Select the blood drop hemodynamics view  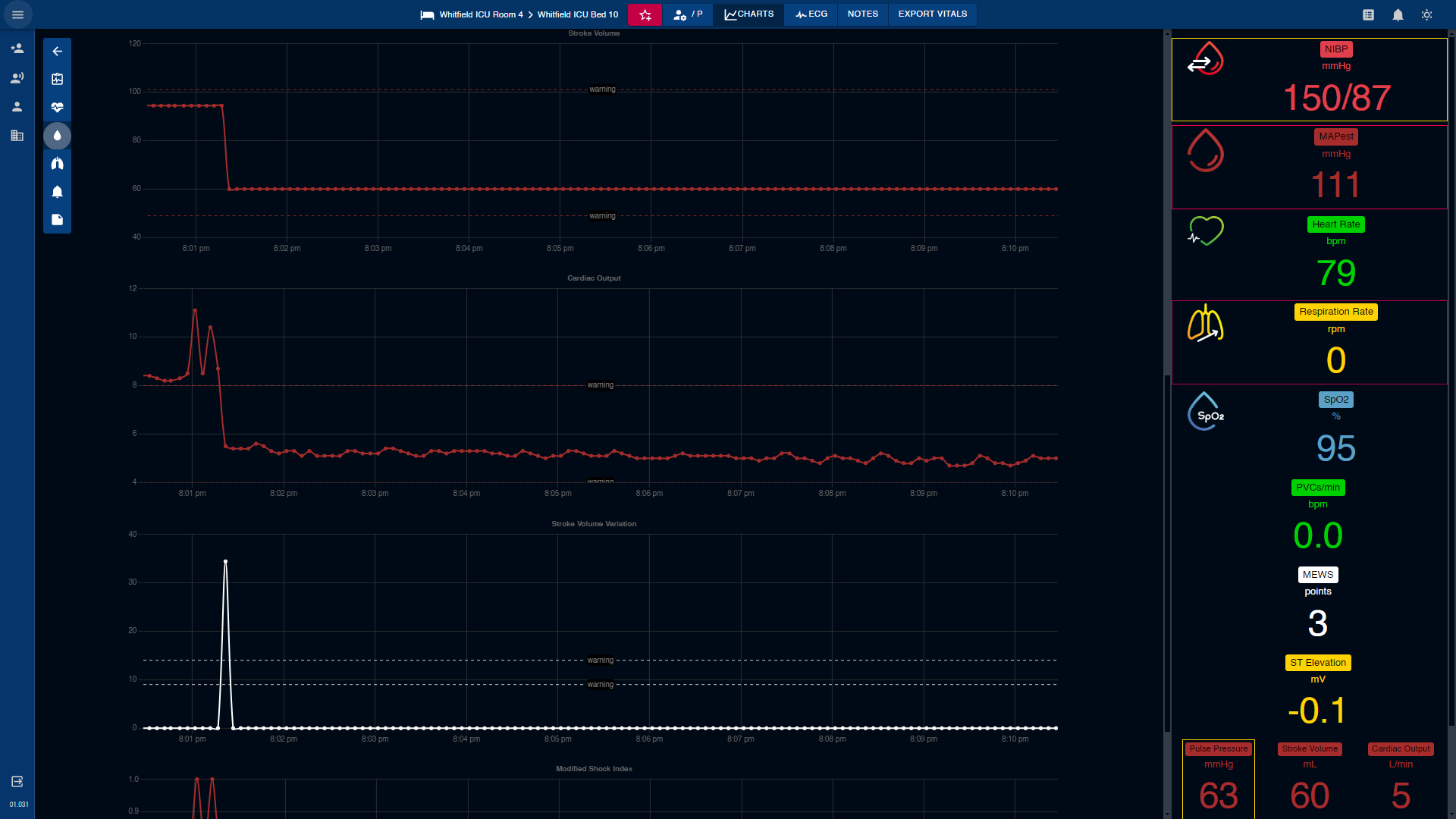pyautogui.click(x=57, y=136)
